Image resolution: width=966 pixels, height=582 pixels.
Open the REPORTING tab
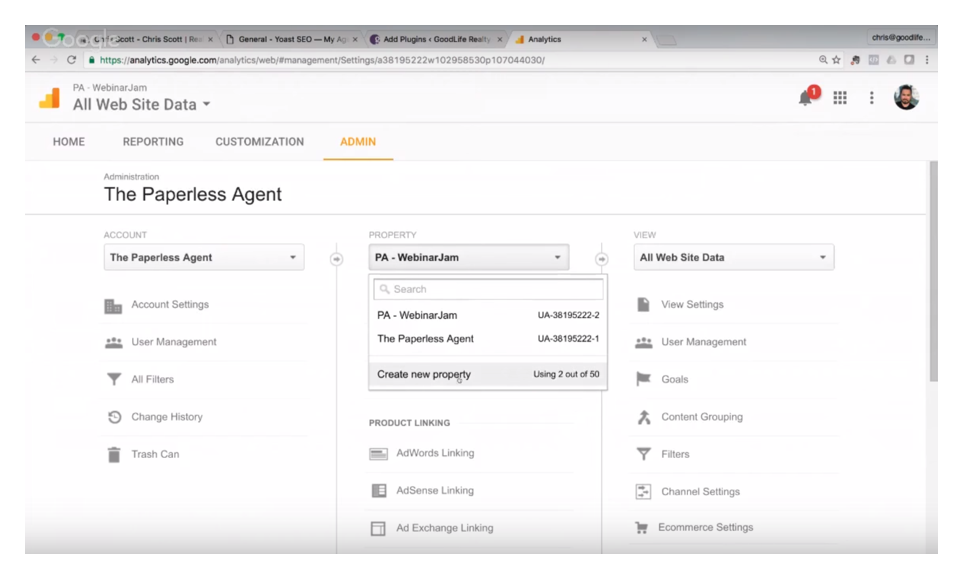153,142
